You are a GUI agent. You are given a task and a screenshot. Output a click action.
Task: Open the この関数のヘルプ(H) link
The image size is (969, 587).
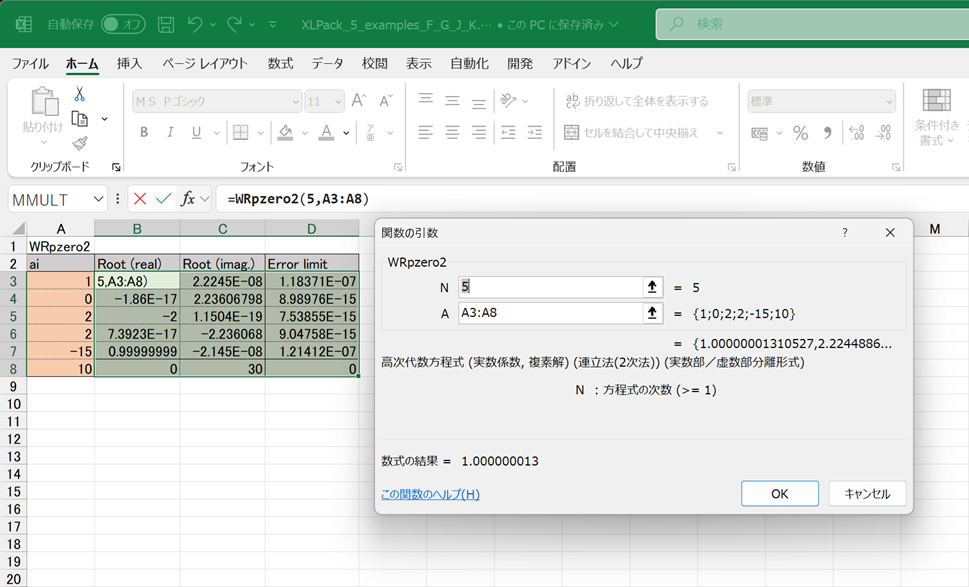(x=430, y=494)
